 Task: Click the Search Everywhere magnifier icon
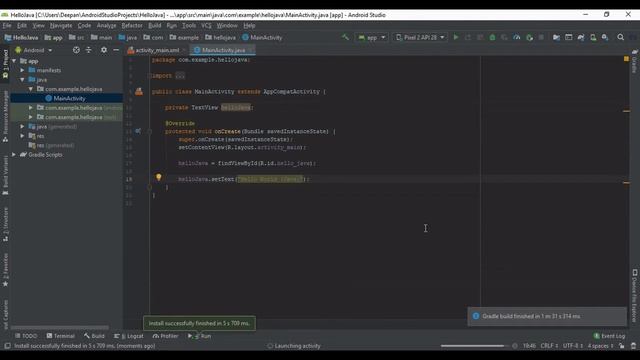pos(620,37)
